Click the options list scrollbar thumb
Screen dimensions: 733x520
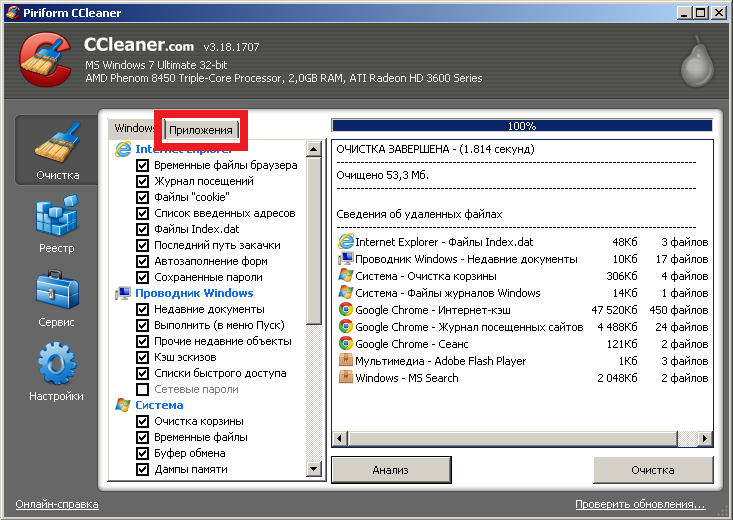click(314, 241)
